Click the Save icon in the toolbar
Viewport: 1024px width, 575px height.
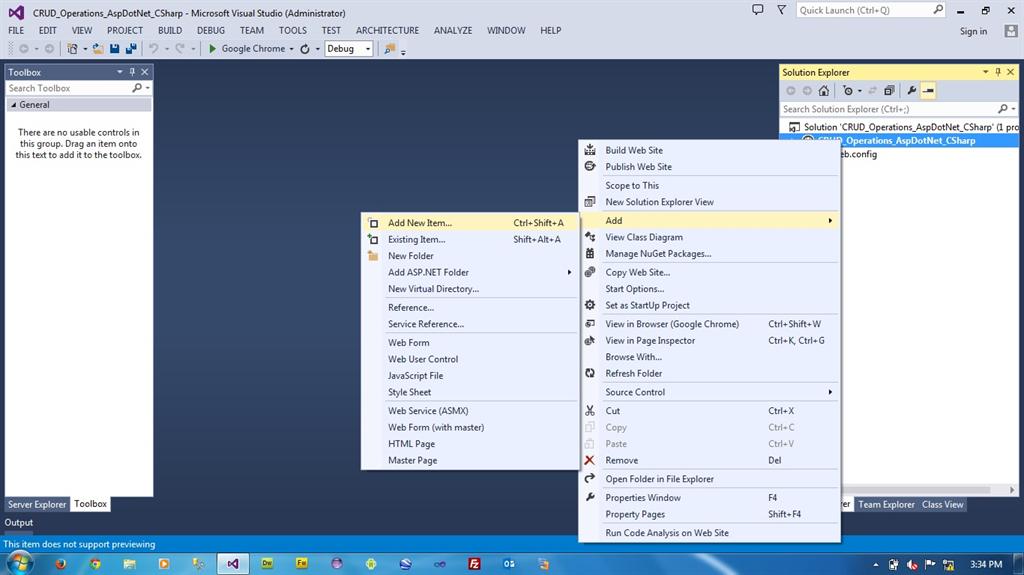click(x=115, y=48)
